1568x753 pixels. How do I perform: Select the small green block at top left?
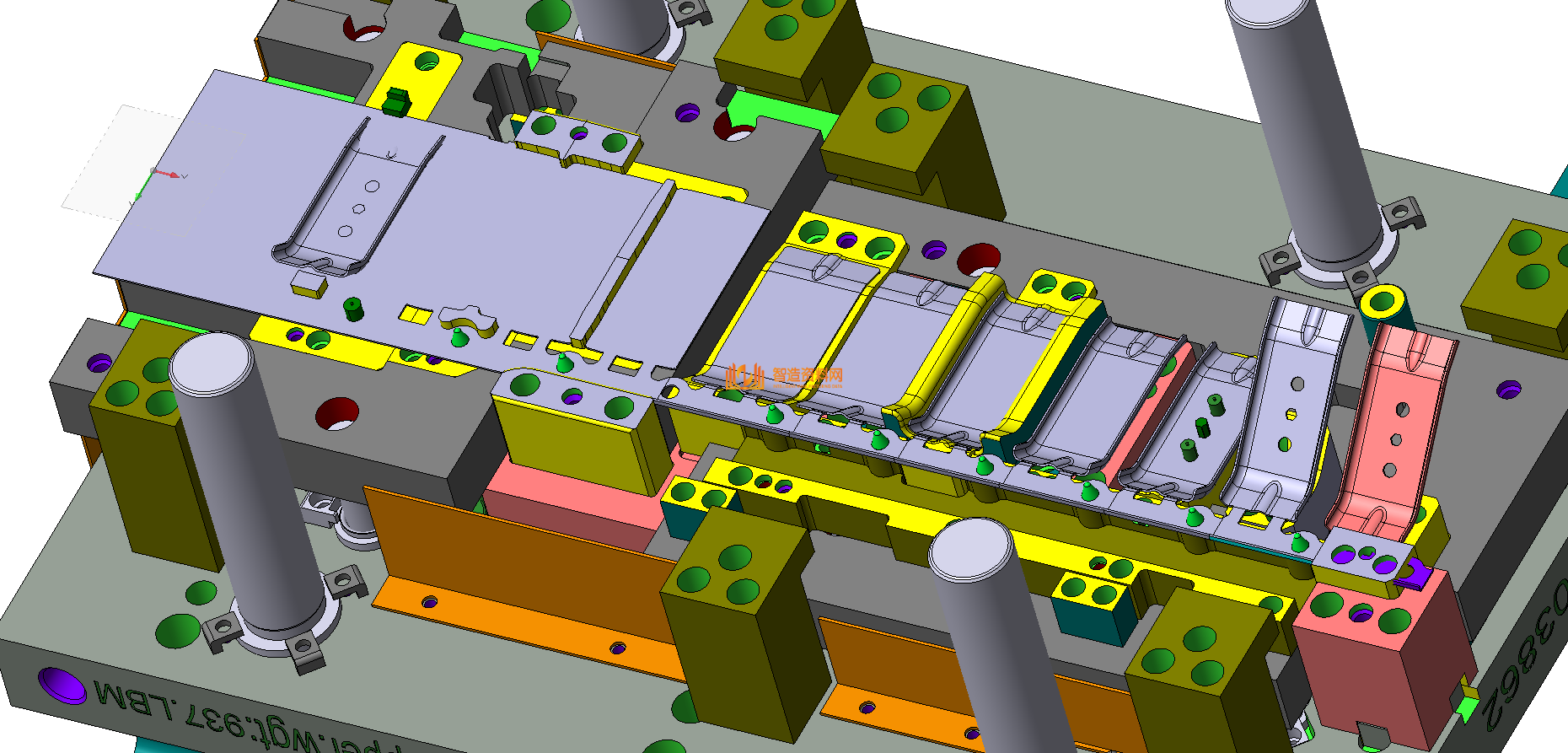tap(395, 101)
